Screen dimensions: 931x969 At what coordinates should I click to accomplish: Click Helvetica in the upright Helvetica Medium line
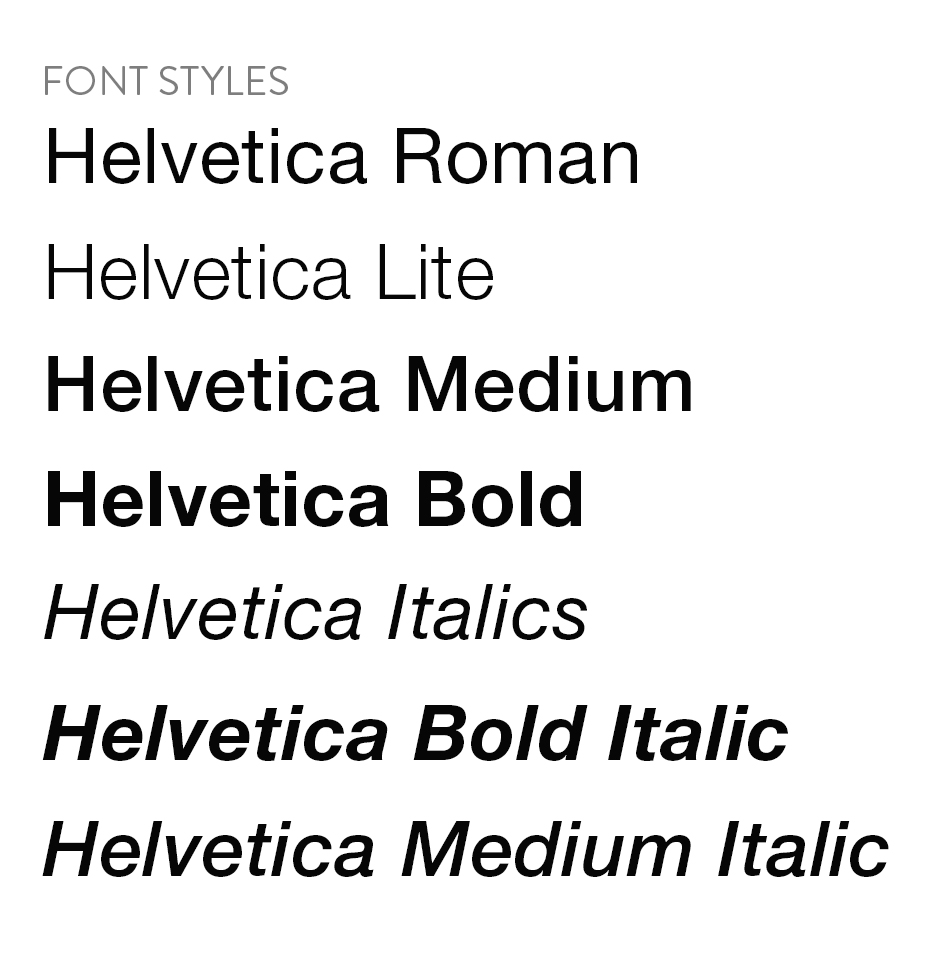coord(212,386)
